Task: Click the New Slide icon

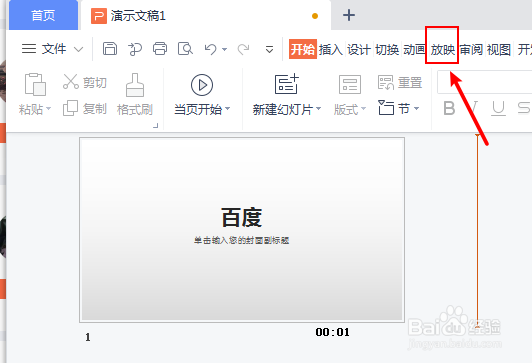Action: pyautogui.click(x=287, y=84)
